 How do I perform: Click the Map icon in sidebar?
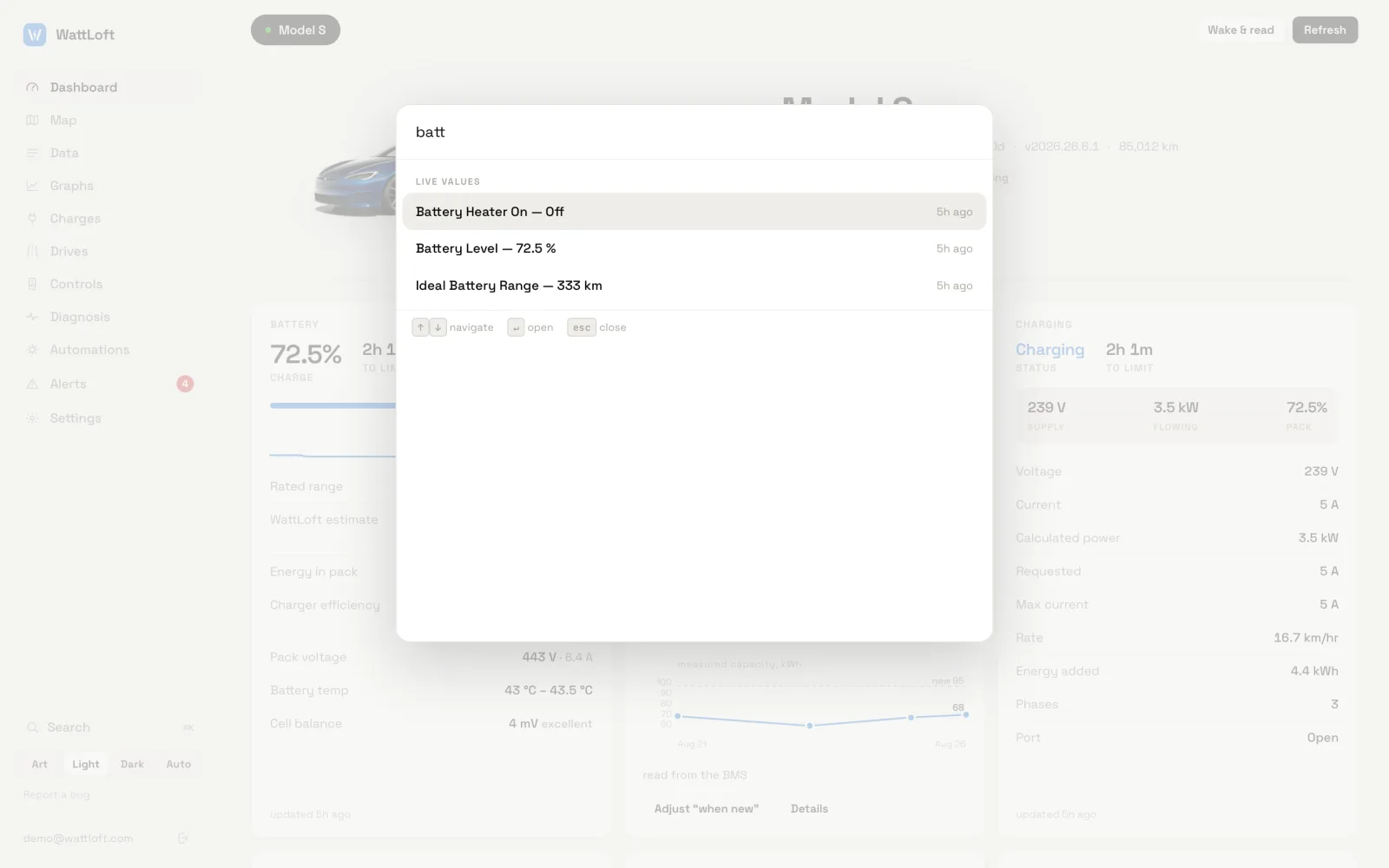tap(32, 120)
